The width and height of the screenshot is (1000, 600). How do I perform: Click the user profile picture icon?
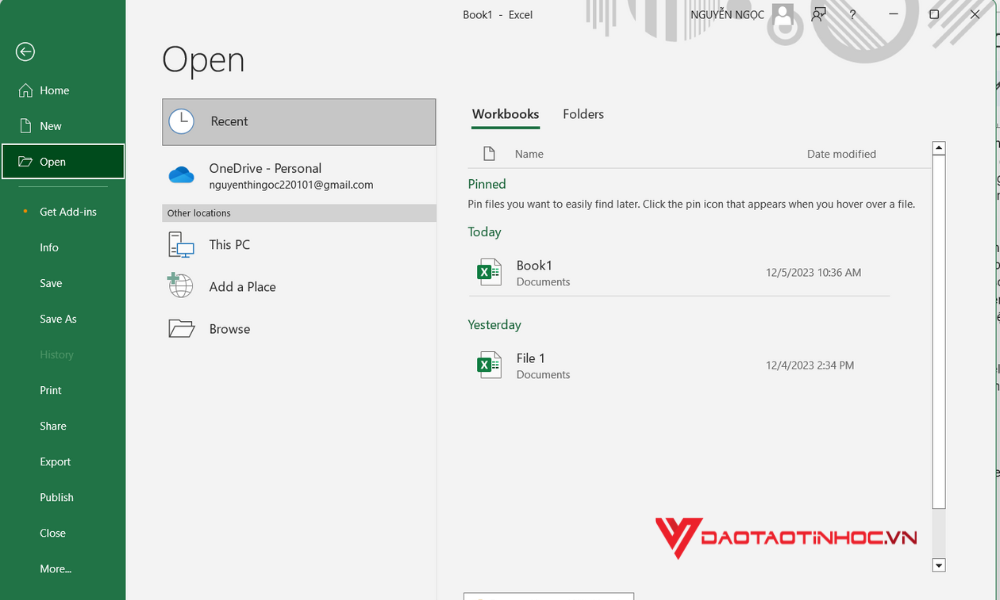(783, 15)
